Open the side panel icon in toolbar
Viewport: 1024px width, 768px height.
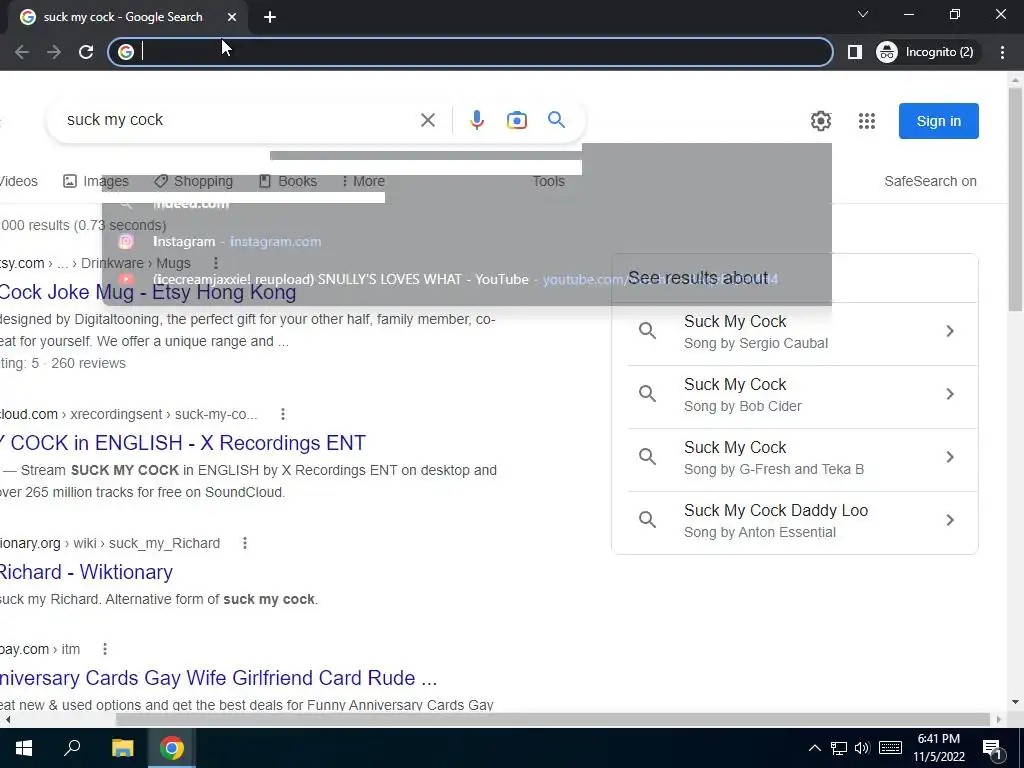tap(854, 52)
